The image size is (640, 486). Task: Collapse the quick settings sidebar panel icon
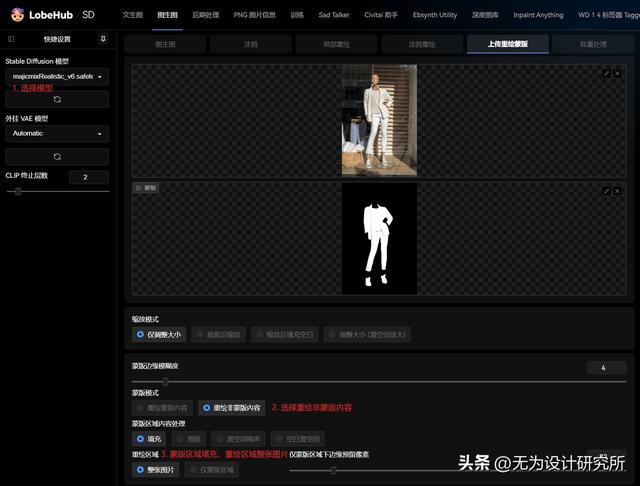[11, 39]
